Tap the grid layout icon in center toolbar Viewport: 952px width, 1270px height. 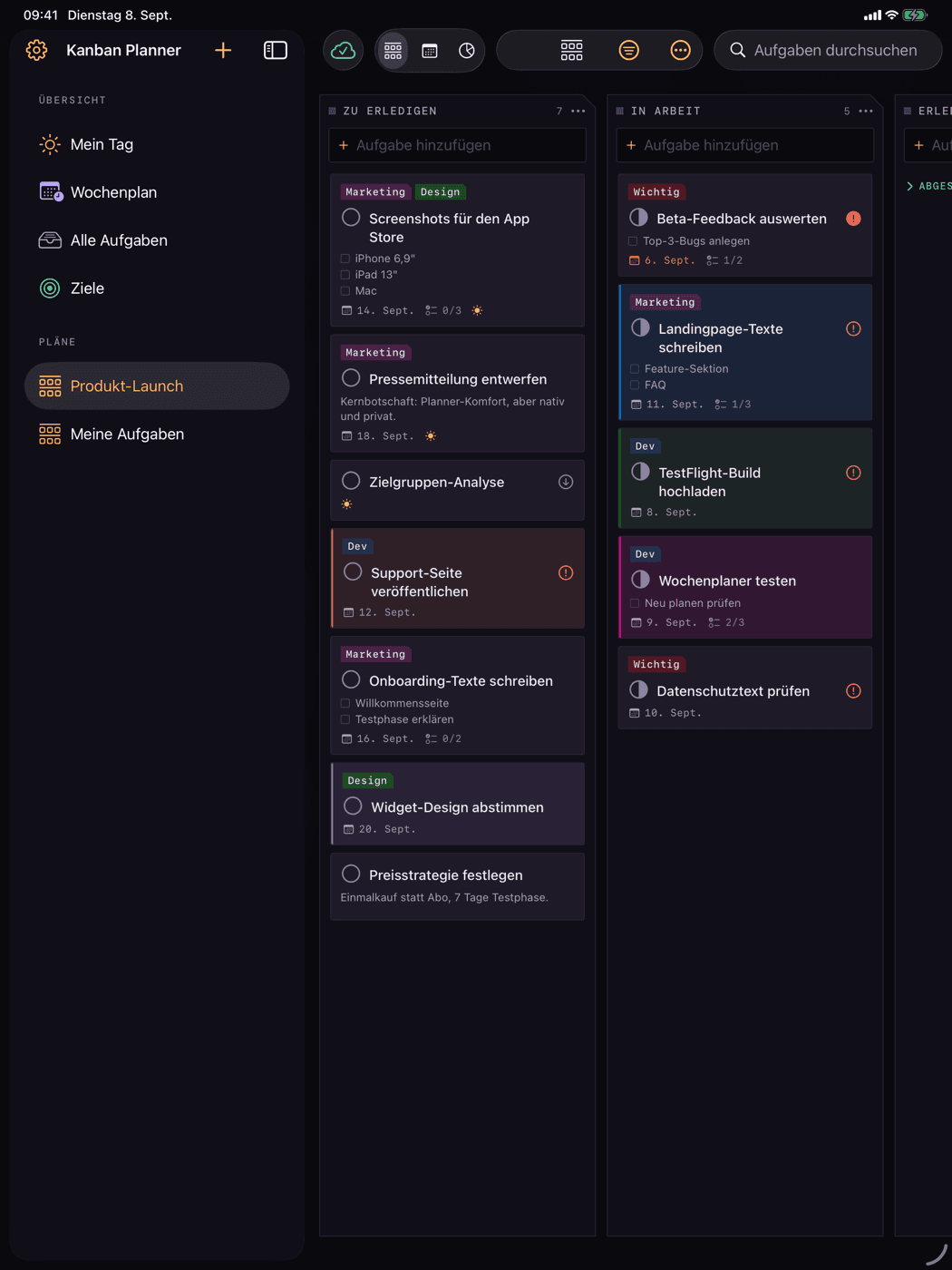tap(571, 50)
